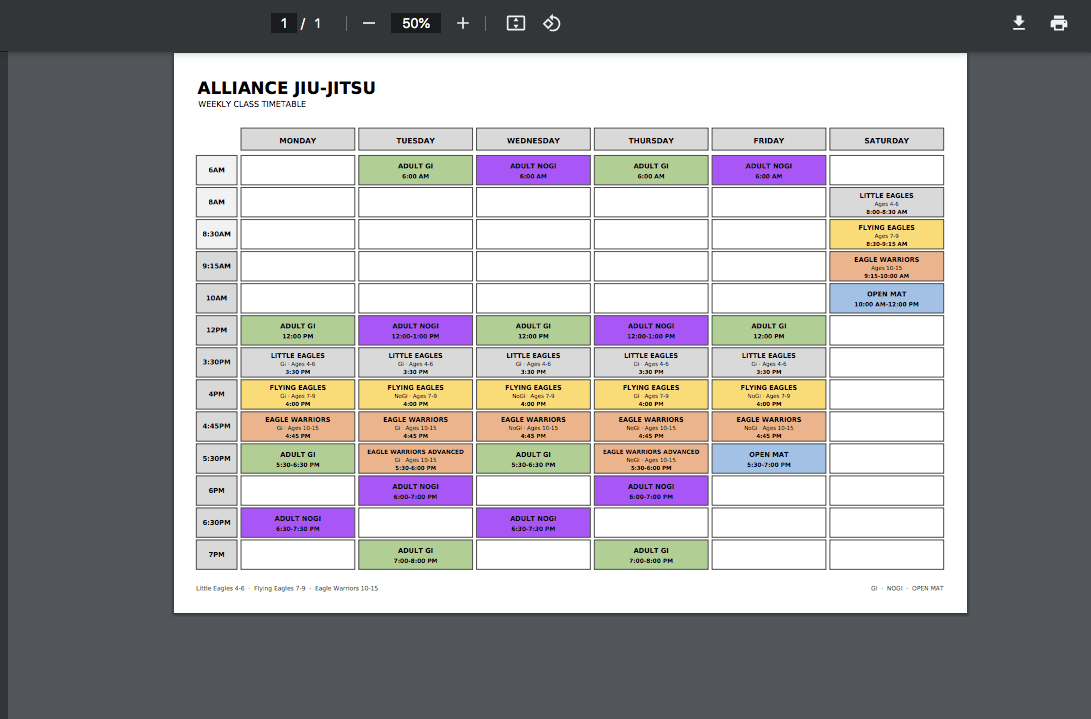The image size is (1091, 719).
Task: Click the 3:30PM row label
Action: [x=216, y=362]
